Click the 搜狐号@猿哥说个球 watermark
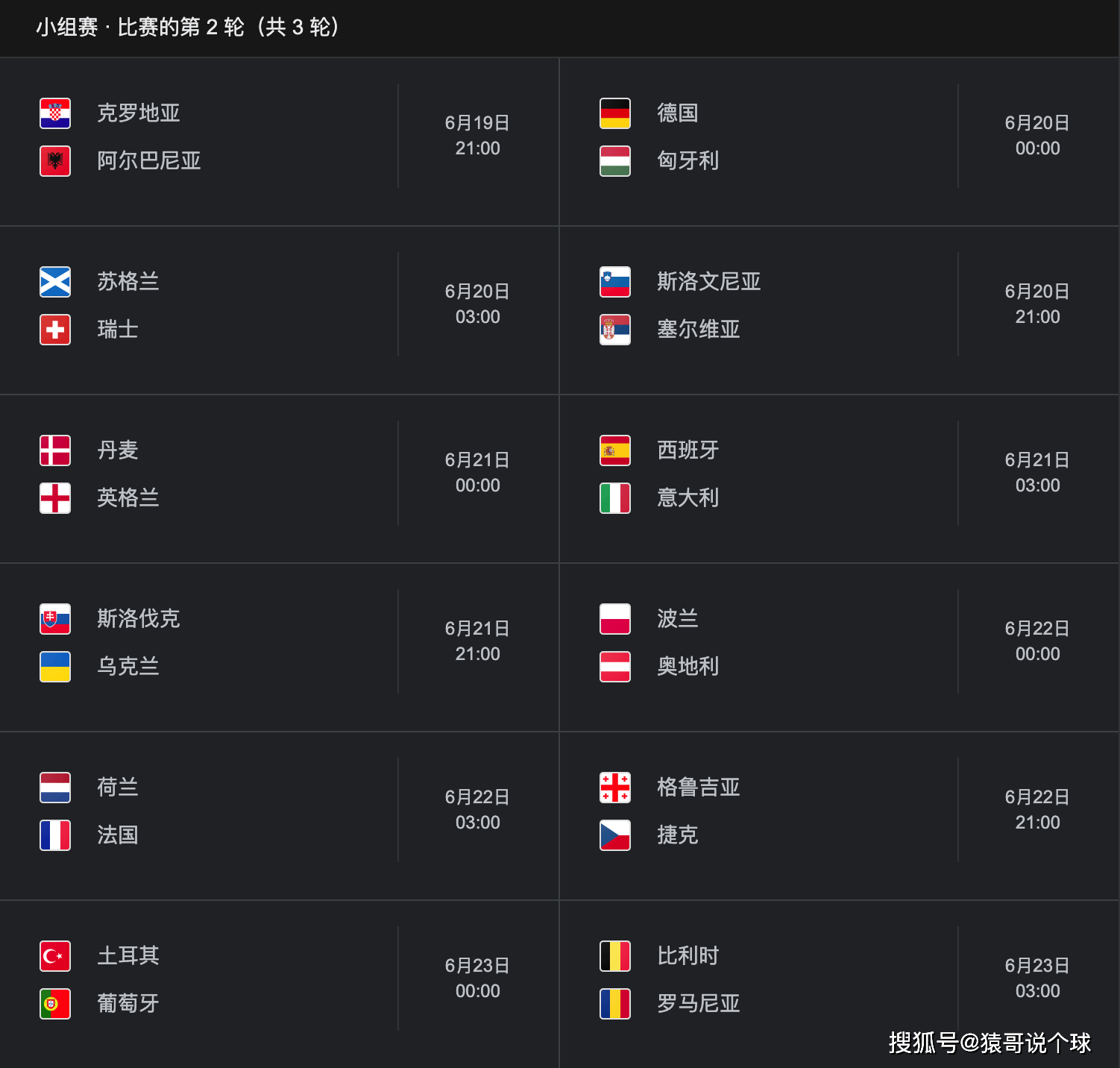1120x1068 pixels. click(x=990, y=1043)
